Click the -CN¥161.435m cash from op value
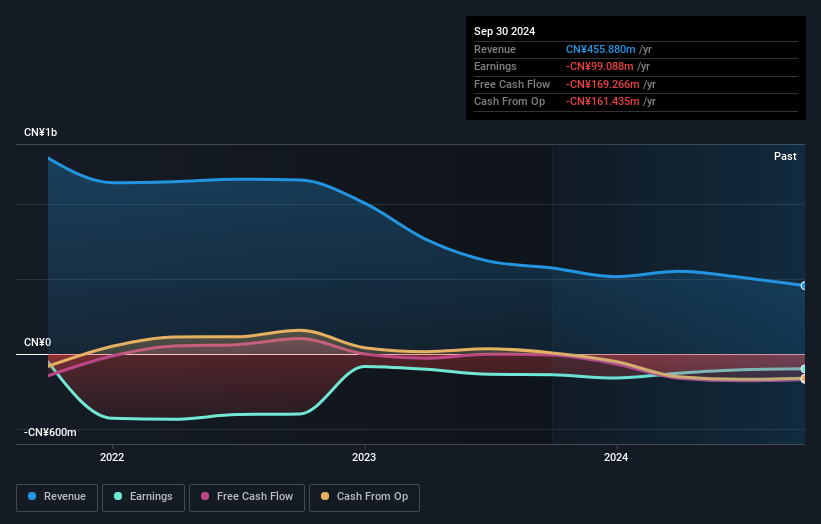The width and height of the screenshot is (821, 524). pos(603,102)
